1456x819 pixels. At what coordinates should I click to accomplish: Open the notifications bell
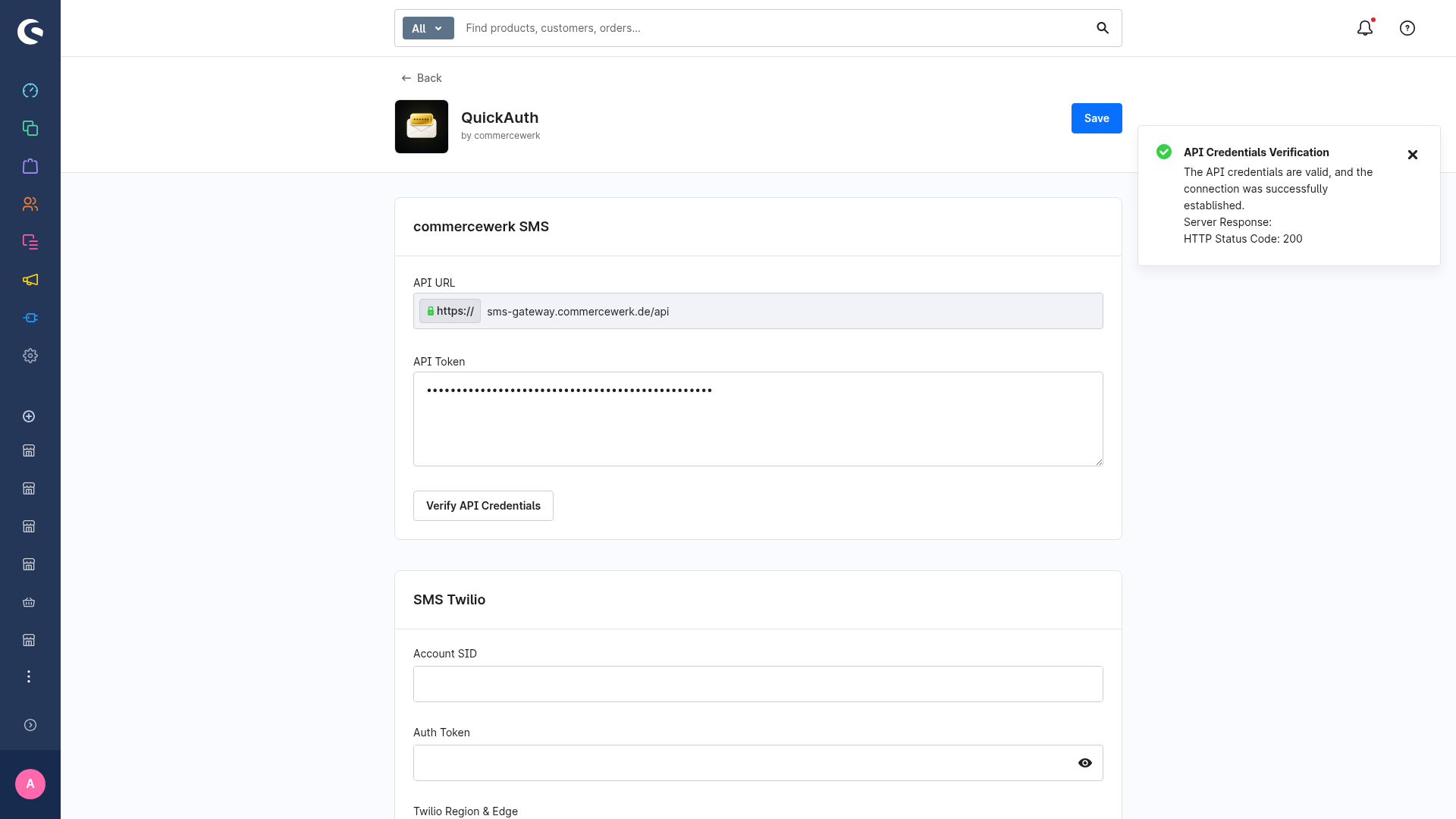pyautogui.click(x=1365, y=28)
